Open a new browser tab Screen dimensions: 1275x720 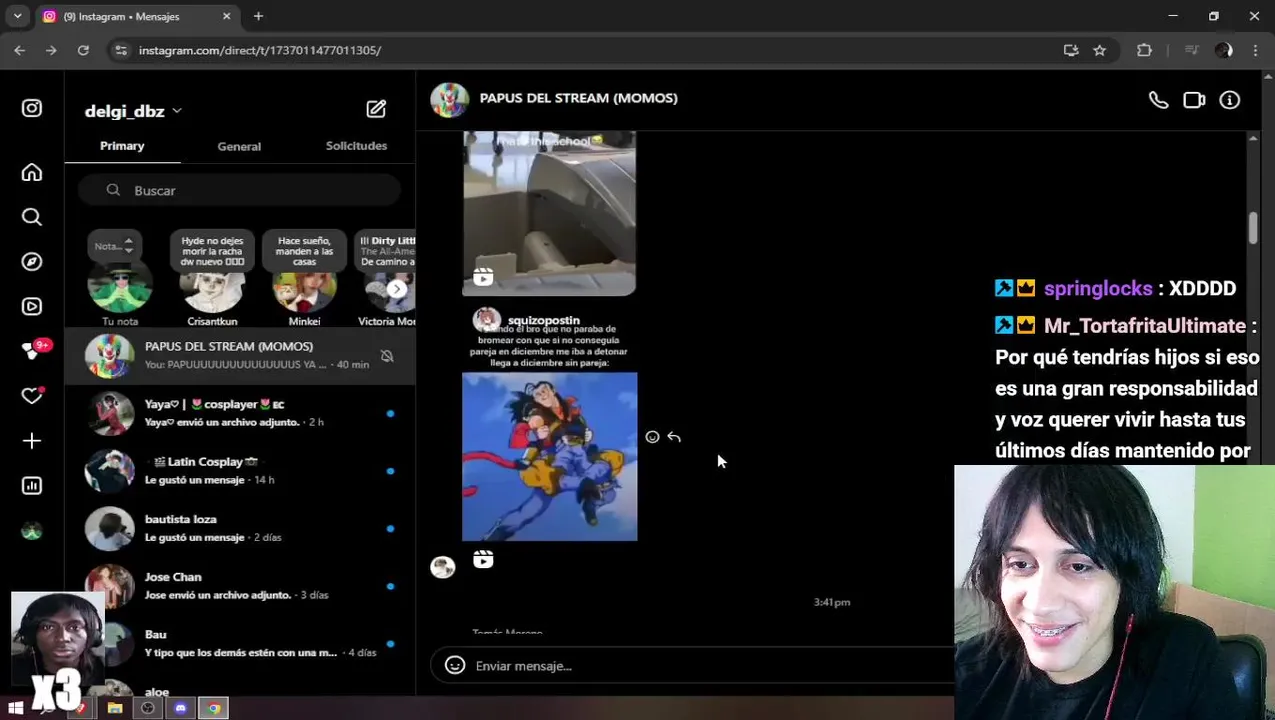tap(258, 16)
